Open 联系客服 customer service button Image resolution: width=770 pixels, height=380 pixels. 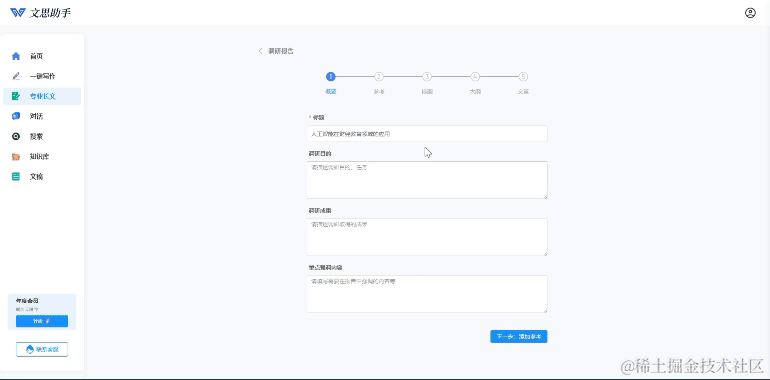coord(42,350)
